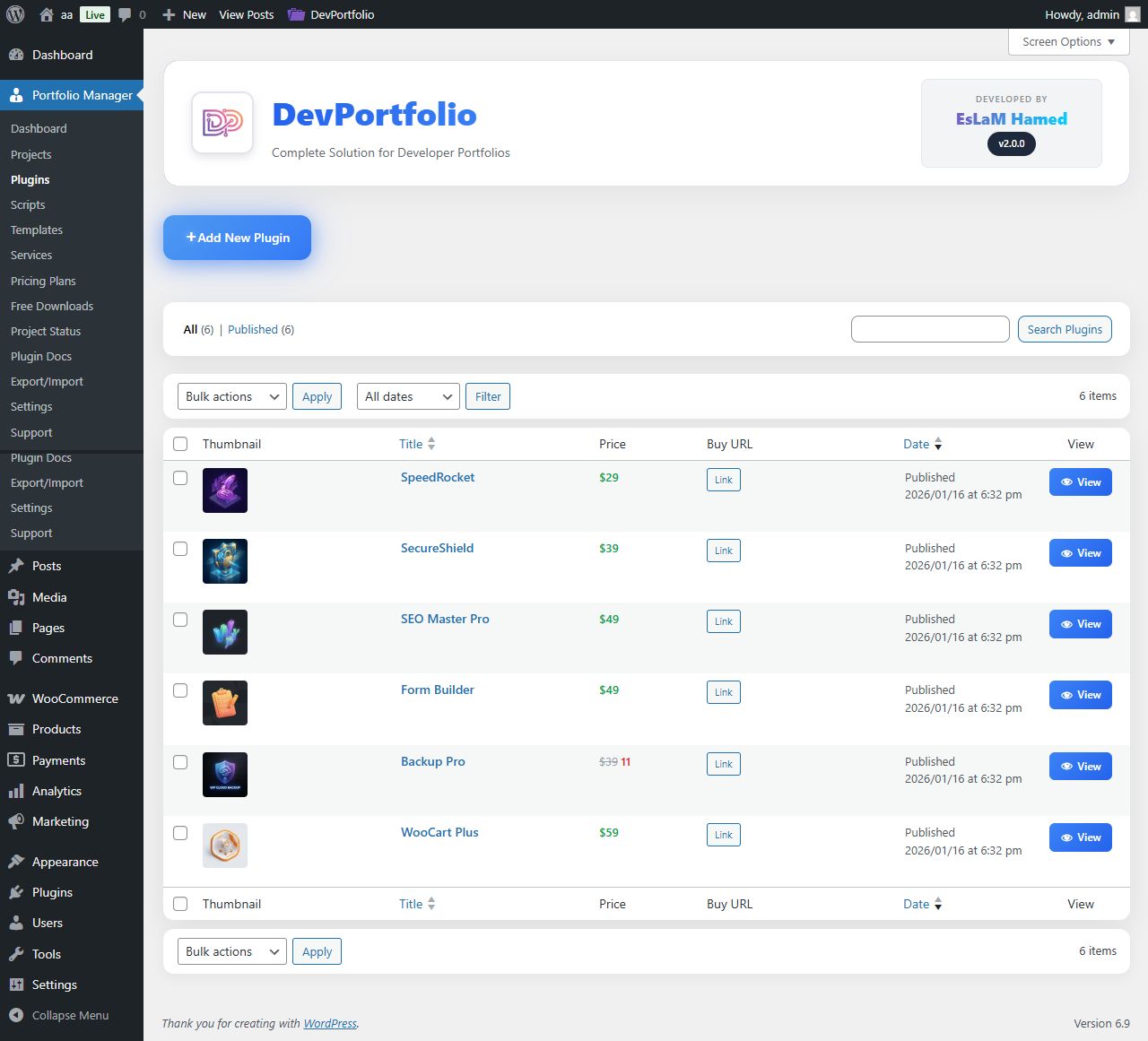
Task: Open Scripts in Portfolio Manager submenu
Action: 28,204
